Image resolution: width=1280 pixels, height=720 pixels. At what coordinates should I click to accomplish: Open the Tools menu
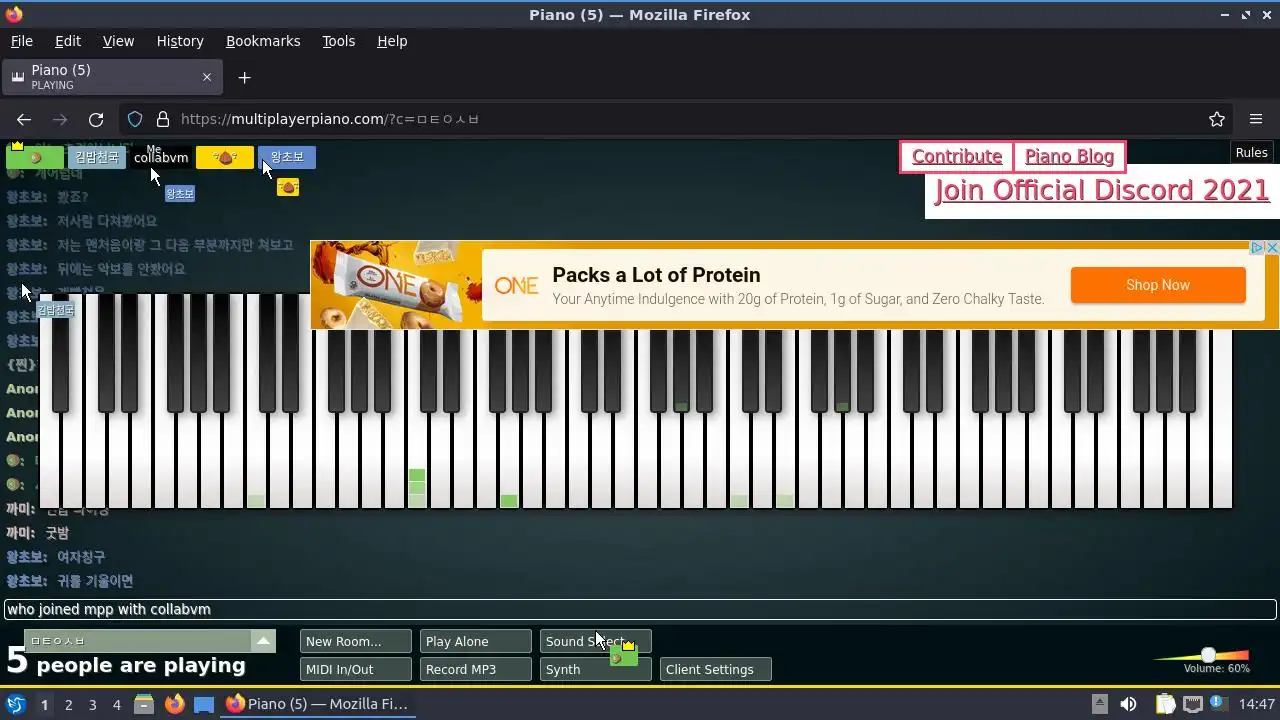338,41
